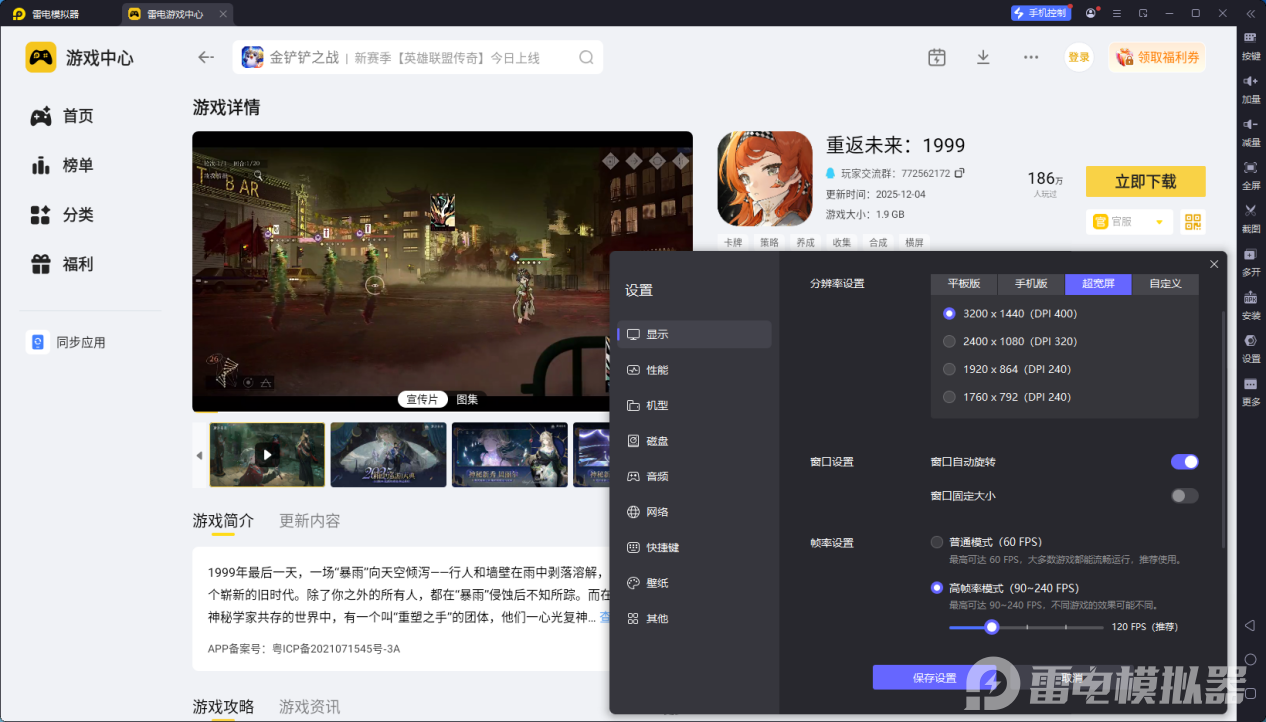1266x722 pixels.
Task: Open the 官服 server dropdown
Action: tap(1129, 221)
